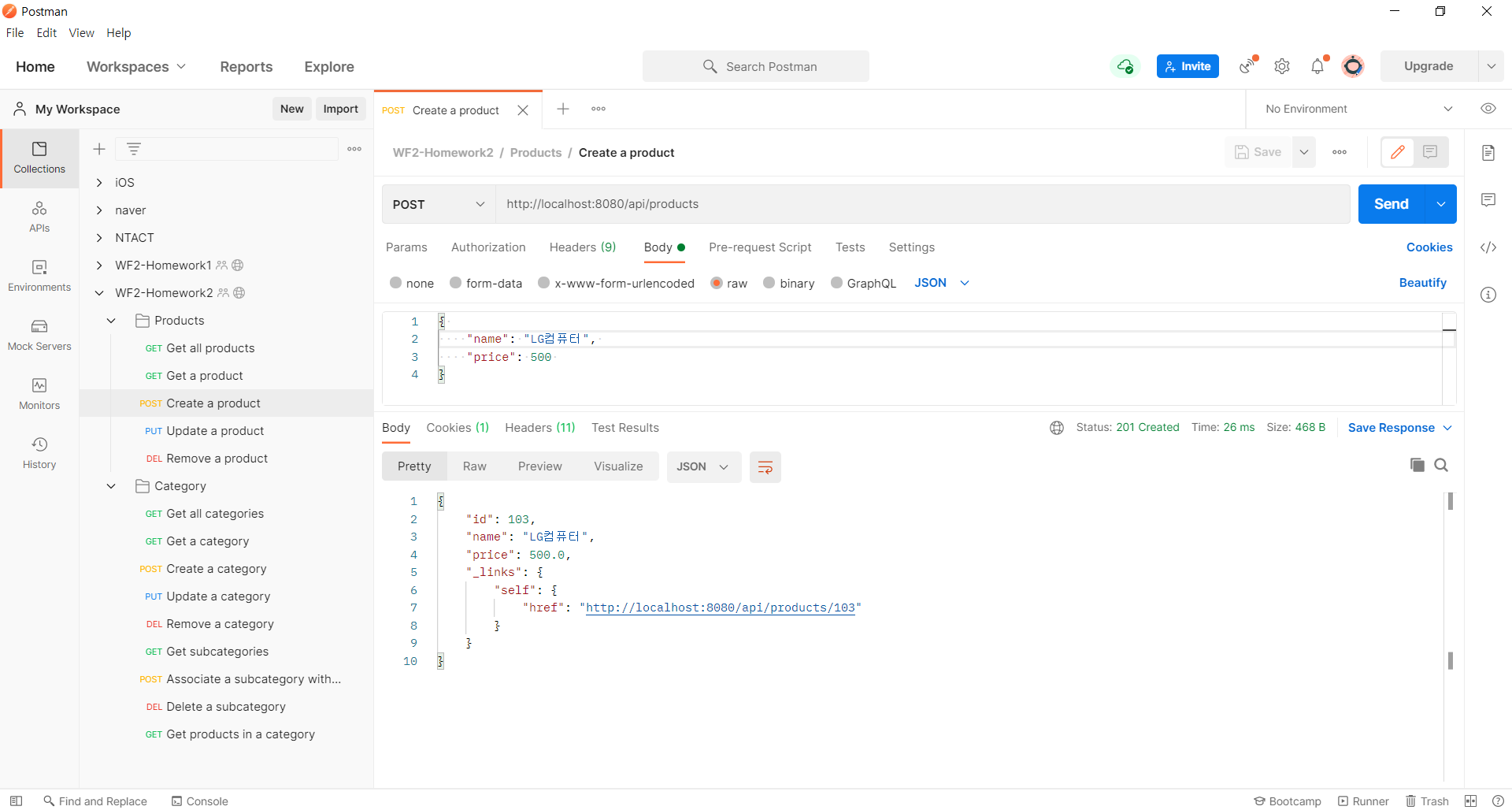Switch to comment mode icon
The width and height of the screenshot is (1512, 810).
[1430, 152]
